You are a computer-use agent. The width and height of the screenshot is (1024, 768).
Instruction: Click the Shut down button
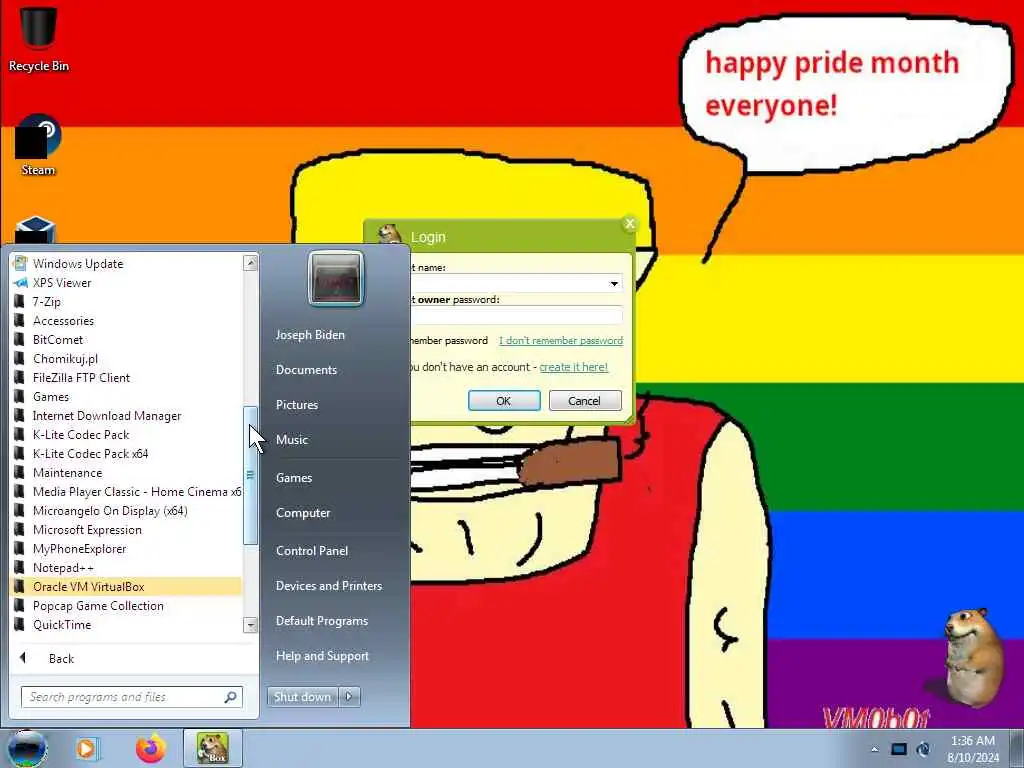pos(302,697)
